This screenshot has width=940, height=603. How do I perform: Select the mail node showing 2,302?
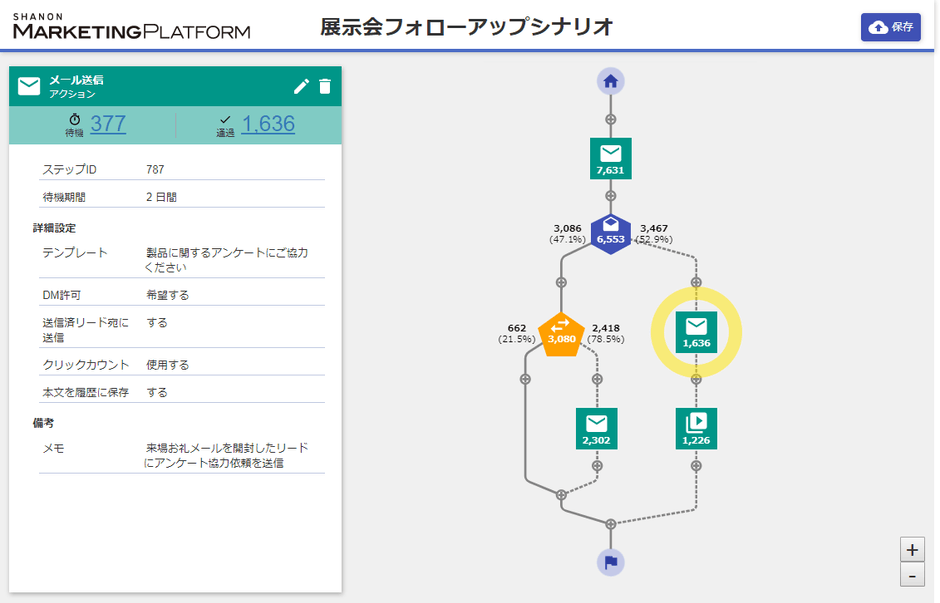pyautogui.click(x=597, y=428)
